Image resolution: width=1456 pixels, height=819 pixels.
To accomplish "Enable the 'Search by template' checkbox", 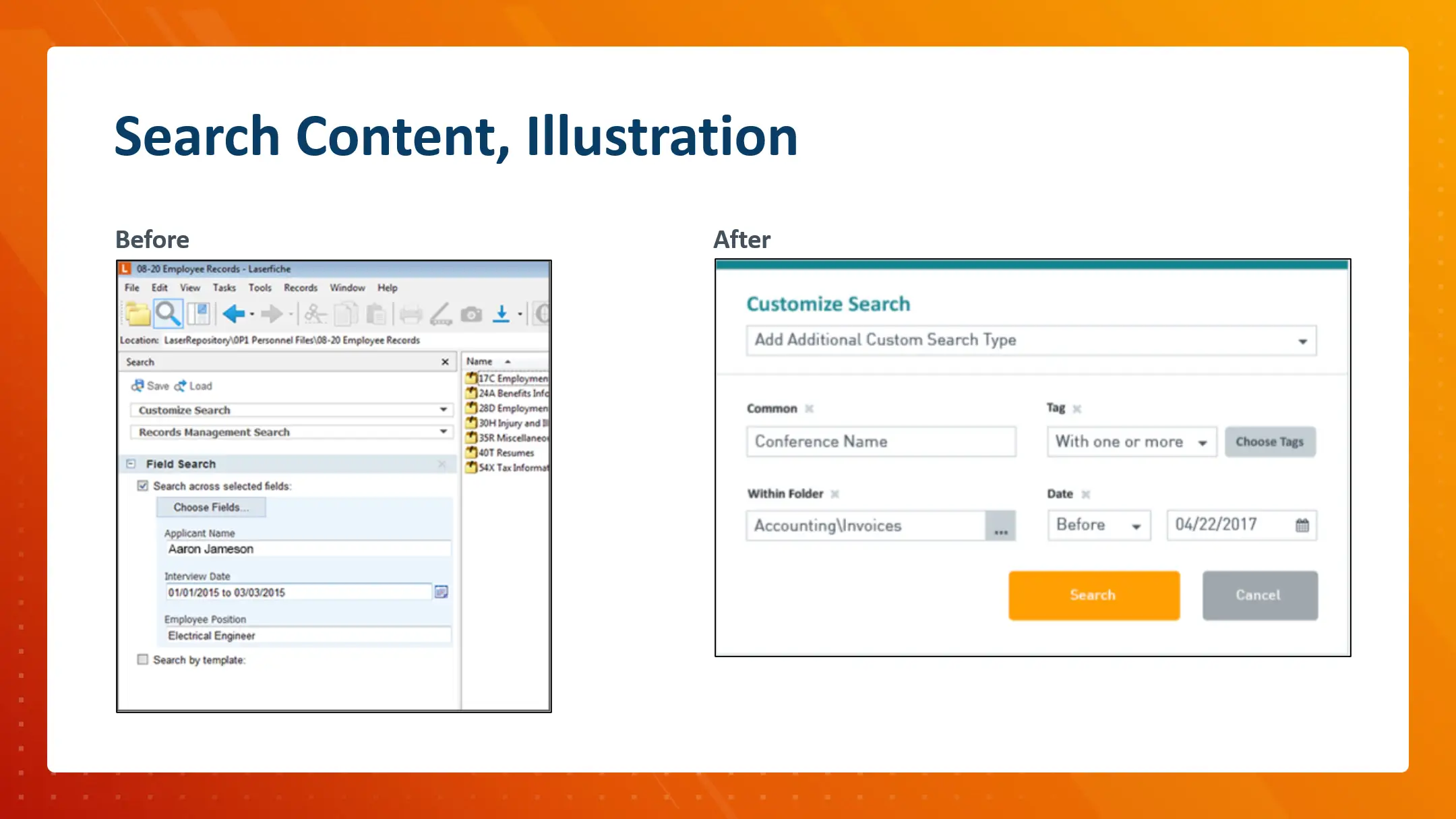I will pyautogui.click(x=142, y=660).
